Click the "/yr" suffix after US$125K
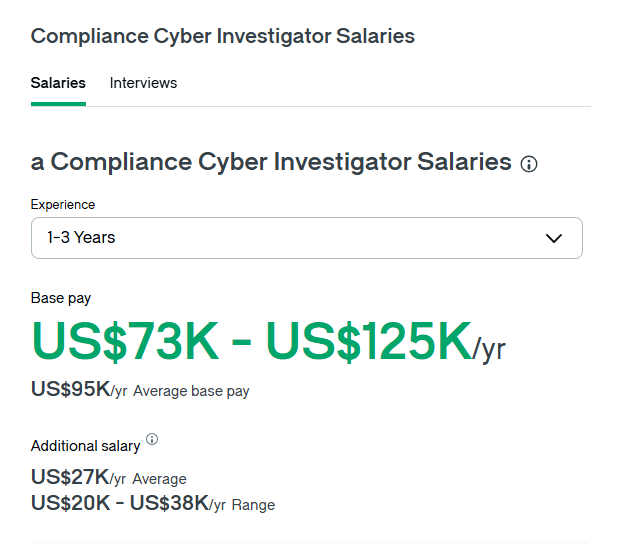Screen dimensions: 617x544 point(489,349)
